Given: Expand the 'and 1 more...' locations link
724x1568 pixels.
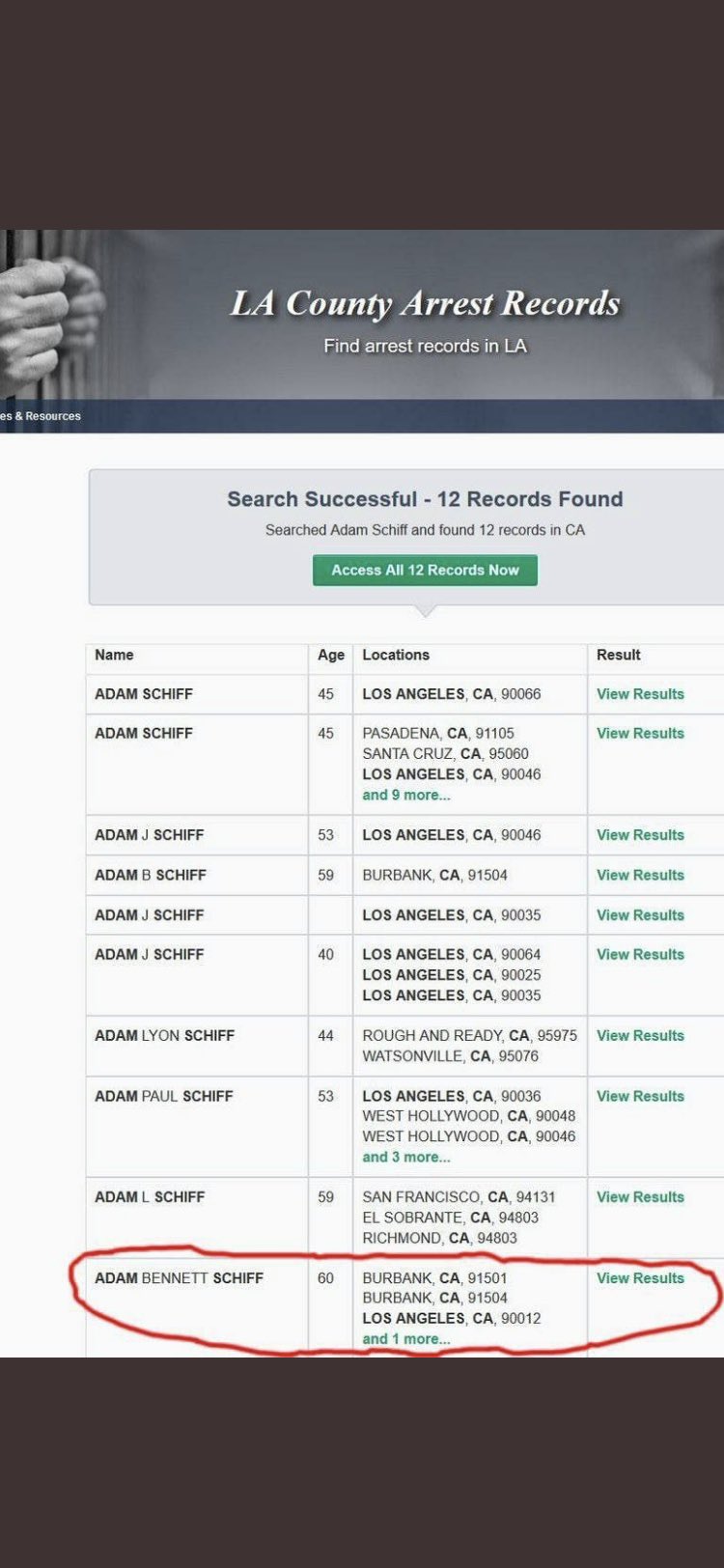Looking at the screenshot, I should 406,1339.
